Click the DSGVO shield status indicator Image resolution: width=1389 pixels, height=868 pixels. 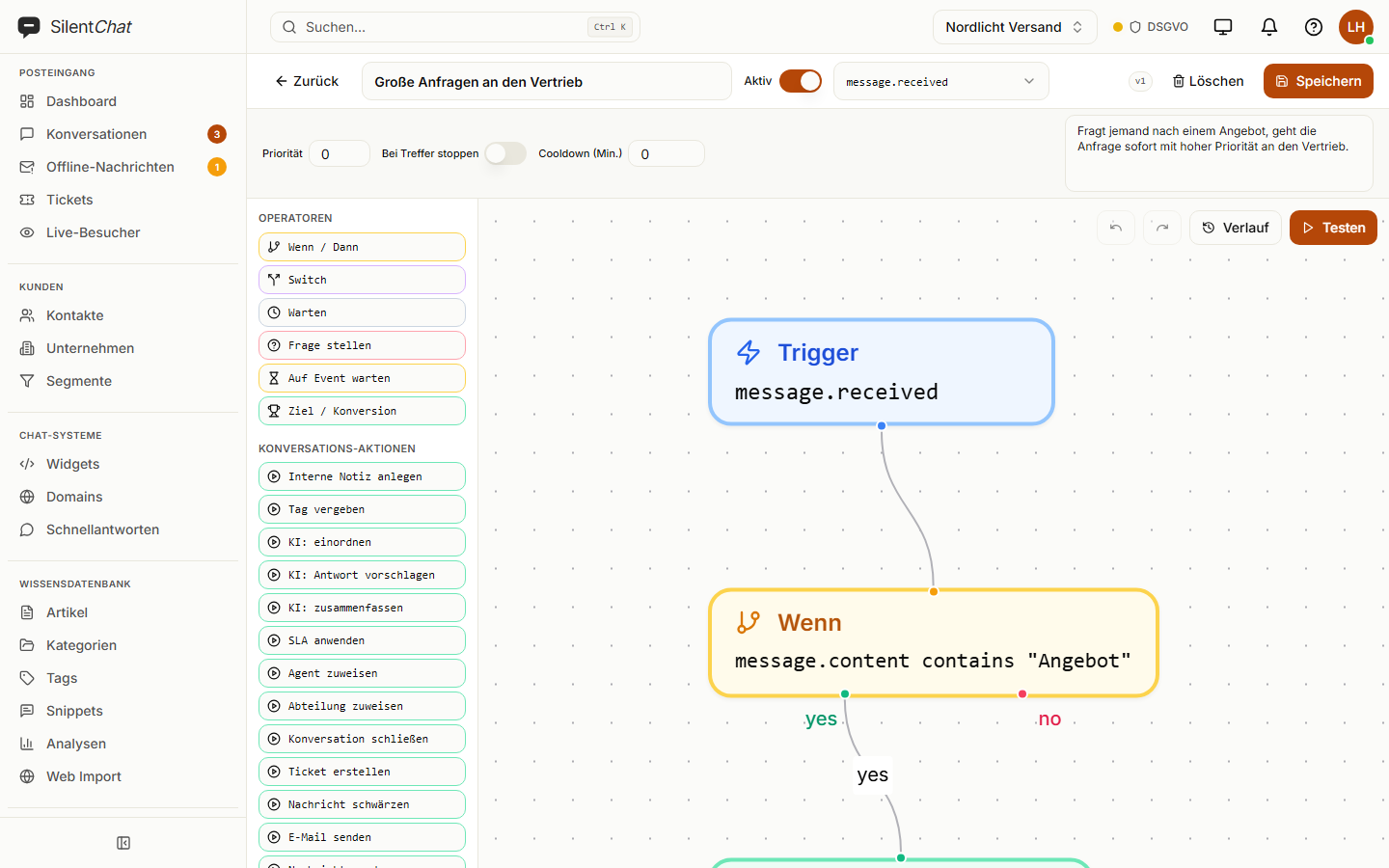pos(1151,27)
